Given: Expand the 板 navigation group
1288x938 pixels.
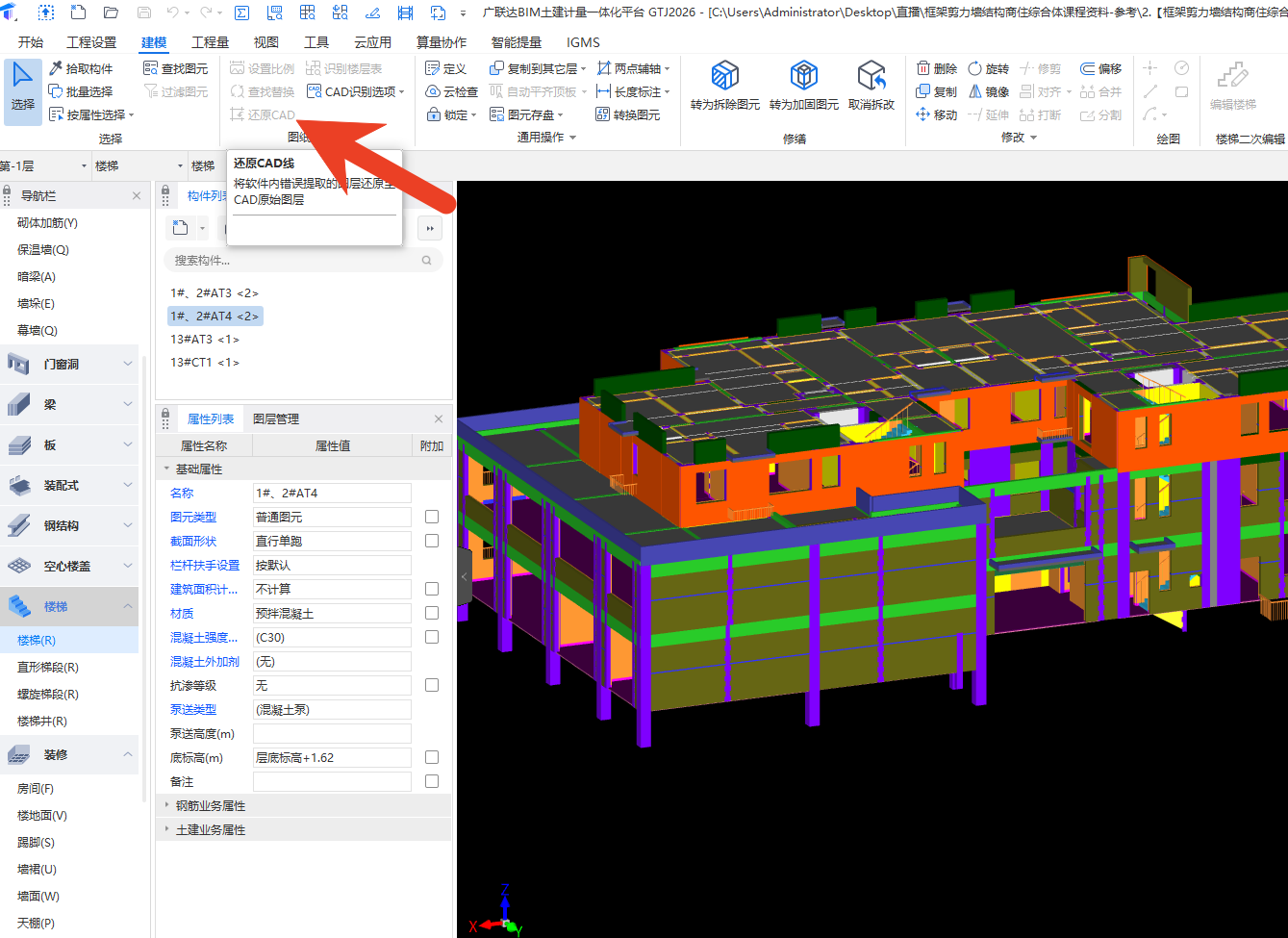Looking at the screenshot, I should (69, 444).
